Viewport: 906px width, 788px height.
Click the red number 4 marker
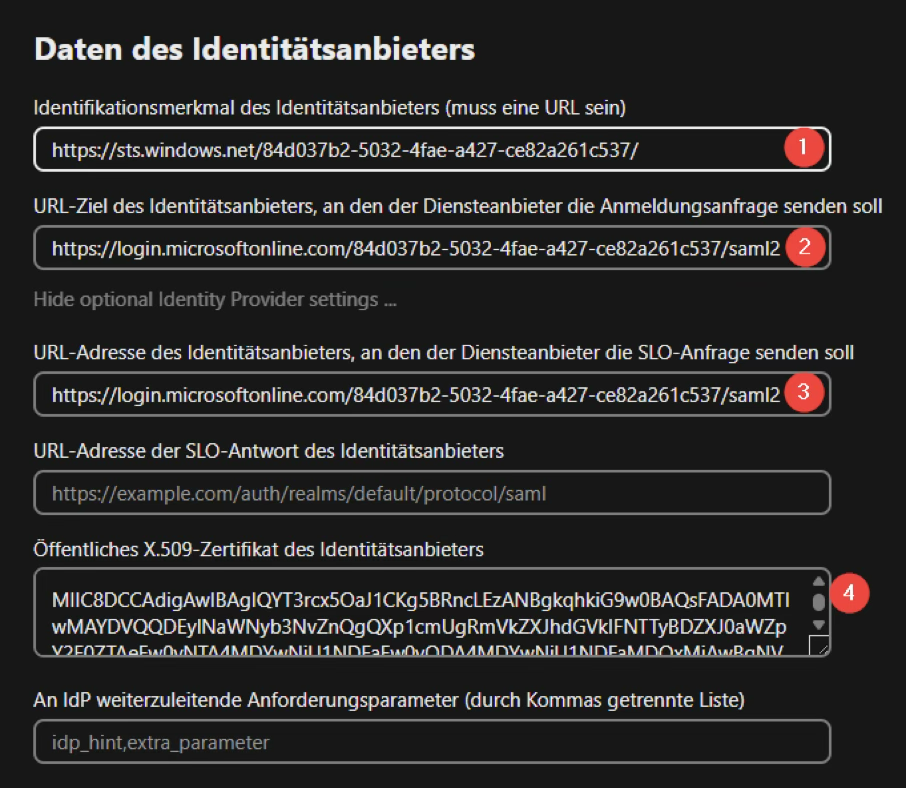point(849,592)
